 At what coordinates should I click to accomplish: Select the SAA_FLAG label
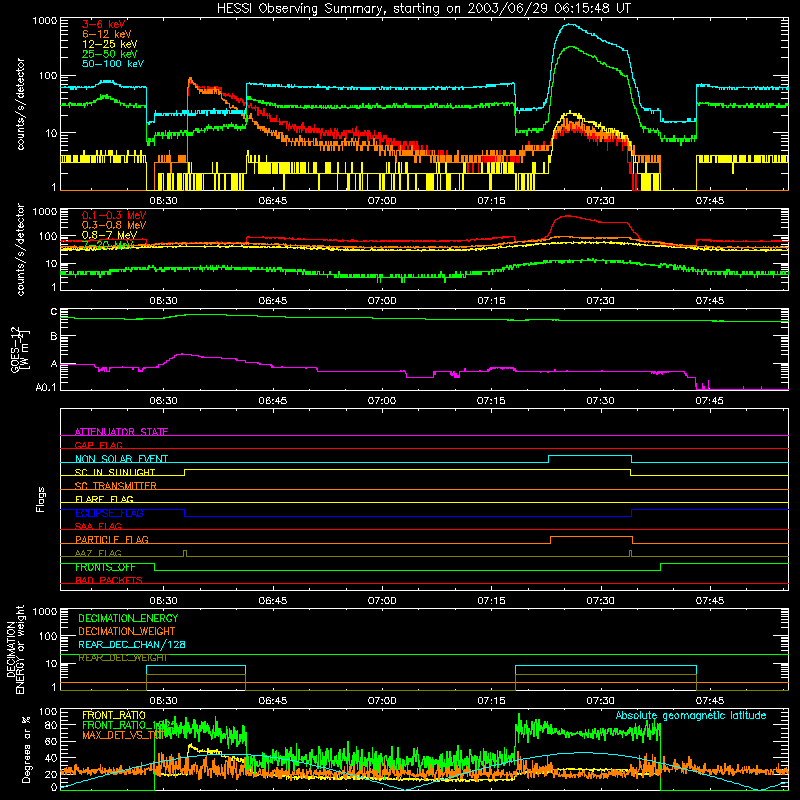tap(98, 526)
